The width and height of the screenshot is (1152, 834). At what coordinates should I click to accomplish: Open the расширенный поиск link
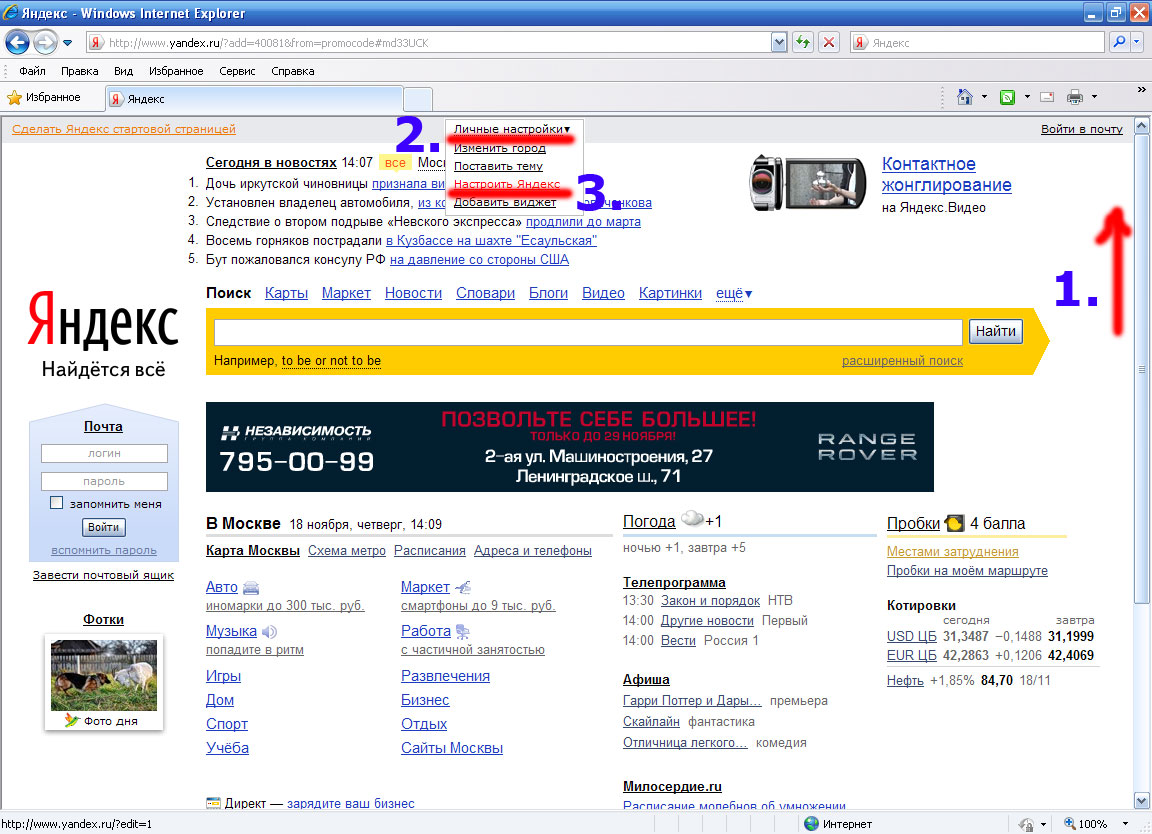click(902, 361)
